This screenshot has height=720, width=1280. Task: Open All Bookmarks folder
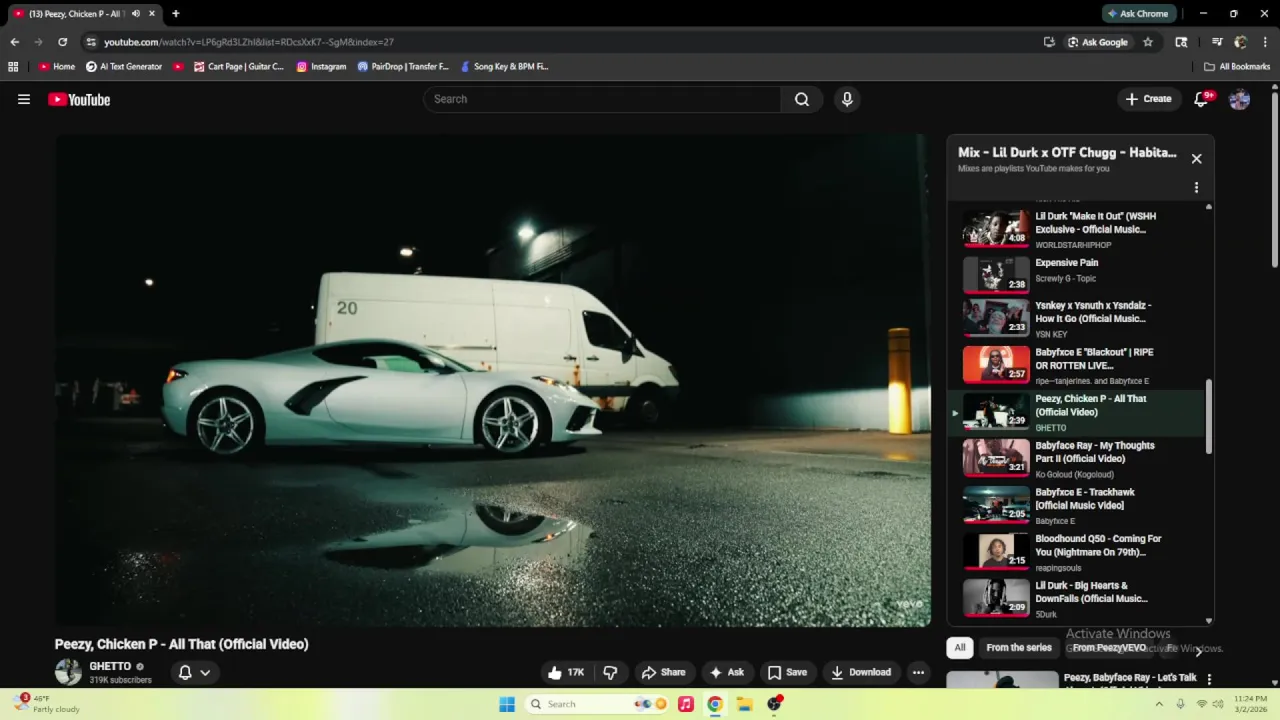click(x=1237, y=67)
